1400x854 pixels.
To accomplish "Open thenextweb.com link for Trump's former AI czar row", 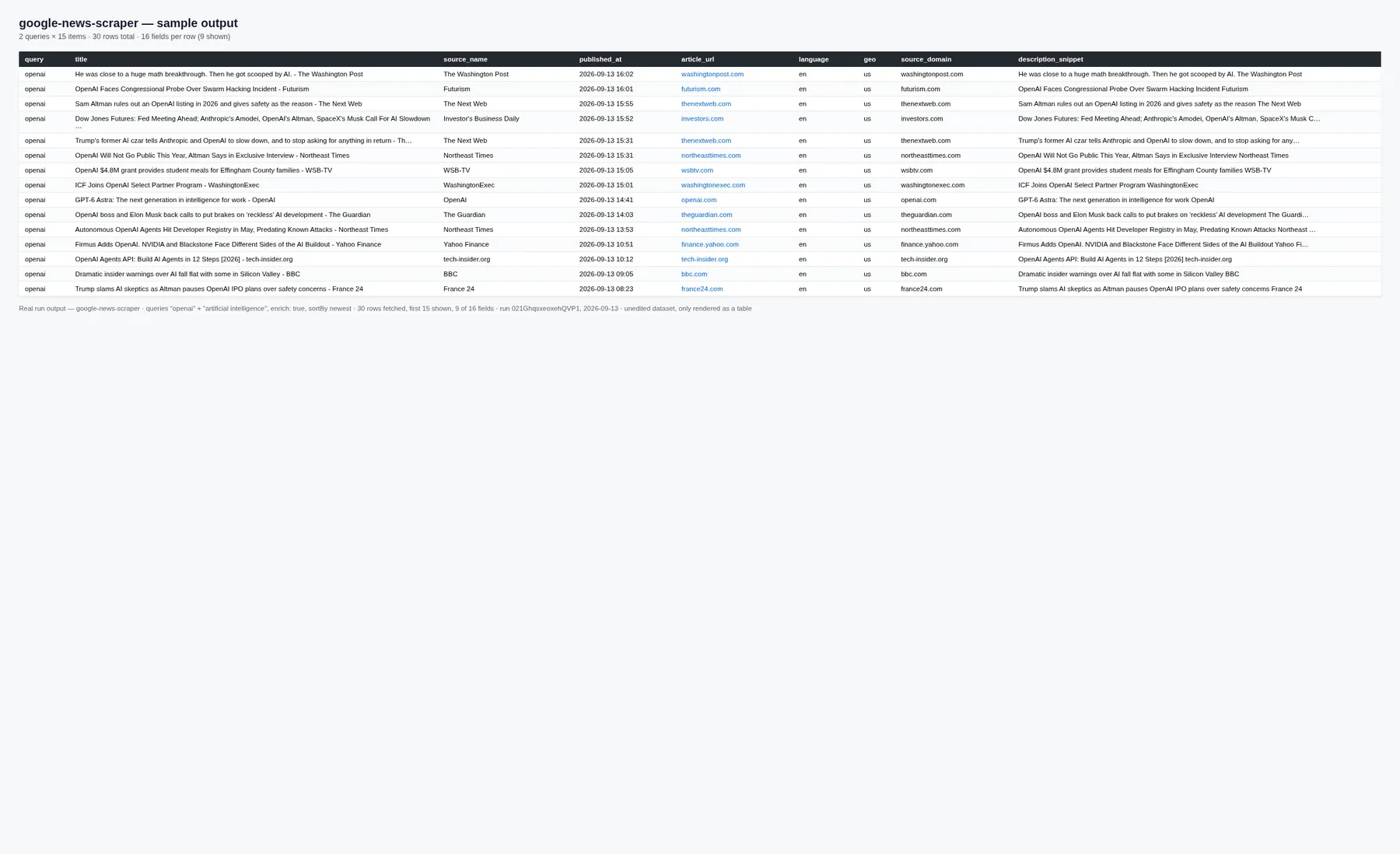I will 706,141.
